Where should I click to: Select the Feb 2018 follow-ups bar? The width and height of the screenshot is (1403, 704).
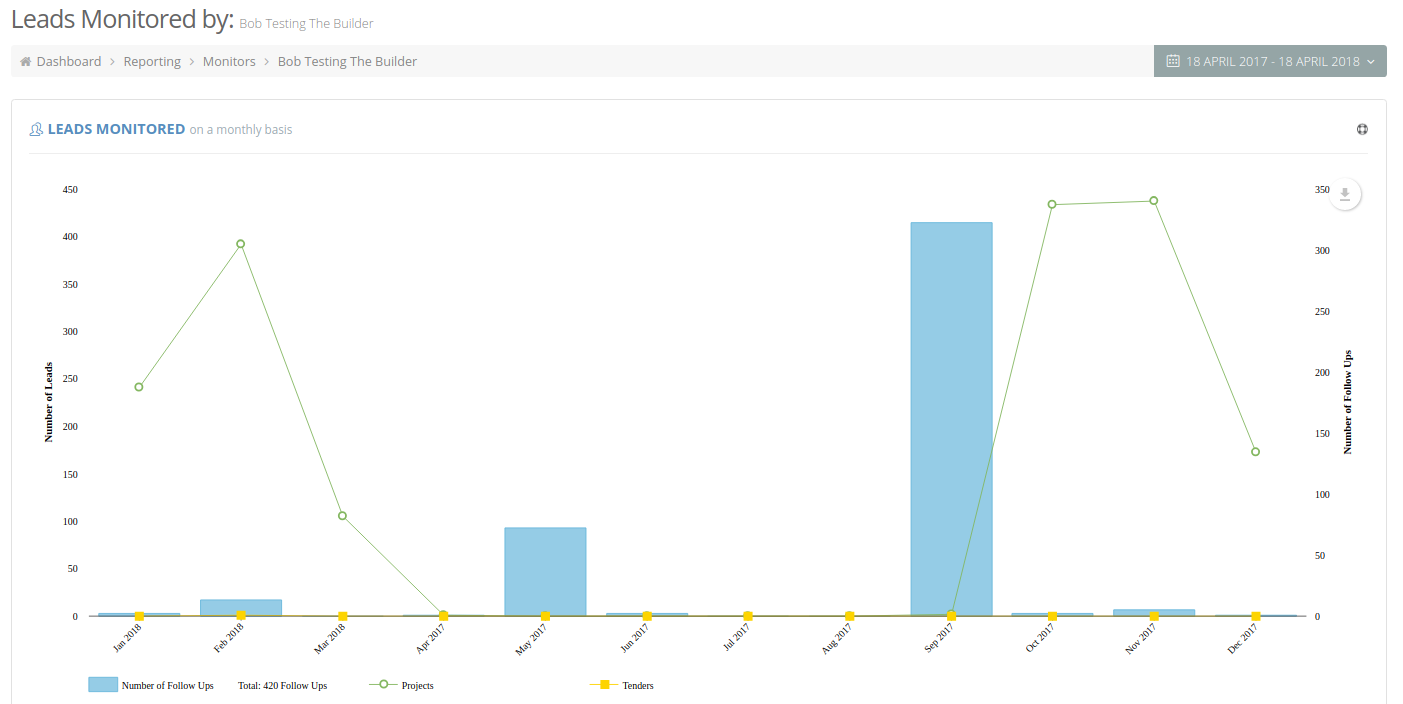pyautogui.click(x=241, y=608)
